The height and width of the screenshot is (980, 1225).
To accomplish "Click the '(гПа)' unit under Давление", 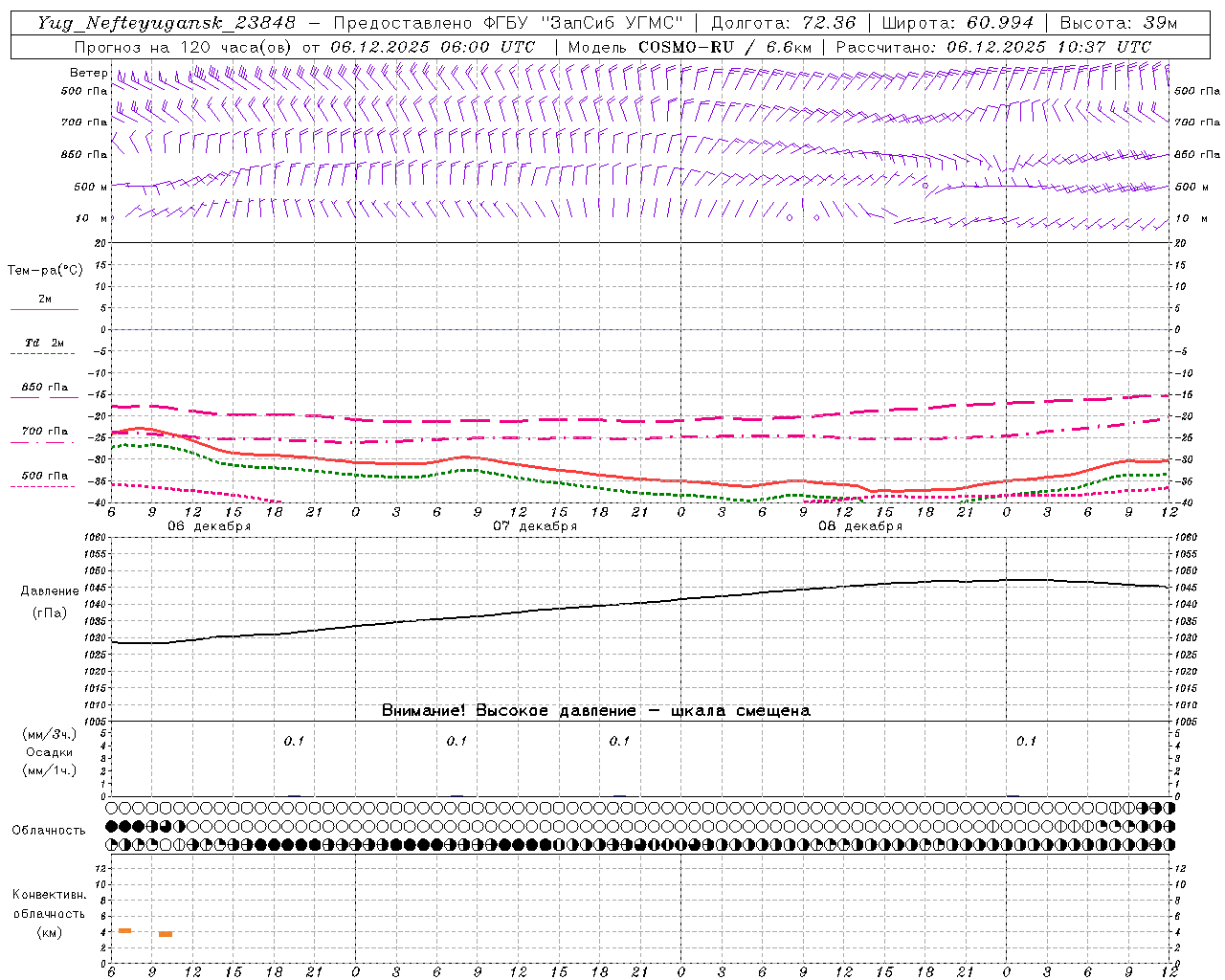I will pyautogui.click(x=50, y=613).
